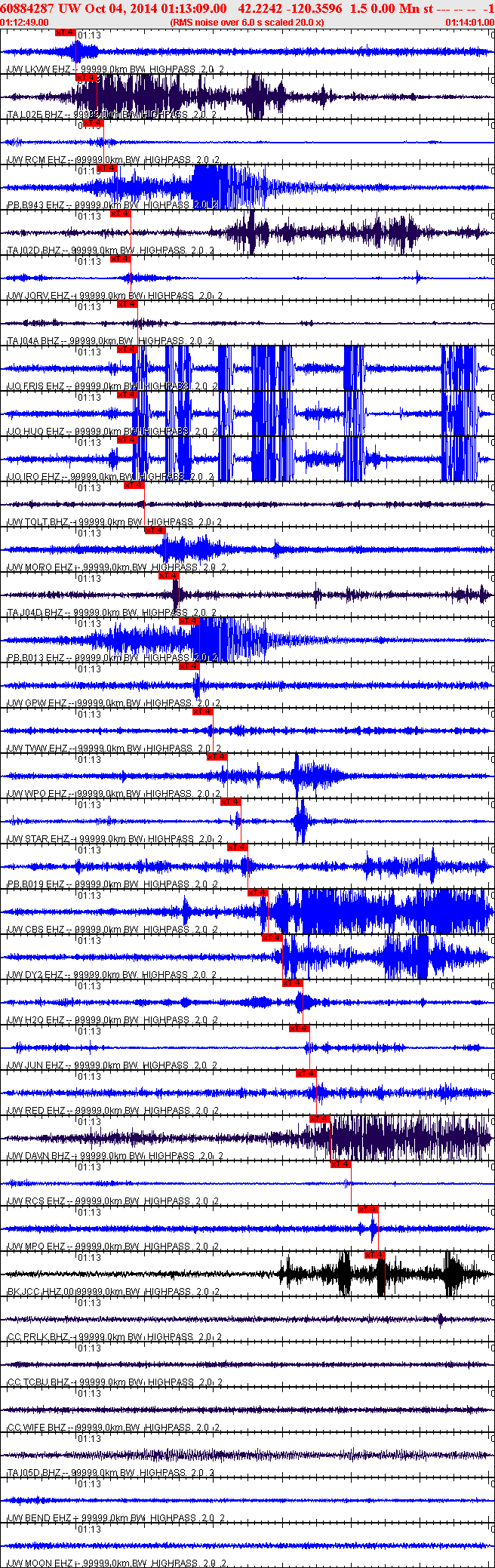495x1568 pixels.
Task: Select the red pick marker on UW MORO trace
Action: coord(155,530)
